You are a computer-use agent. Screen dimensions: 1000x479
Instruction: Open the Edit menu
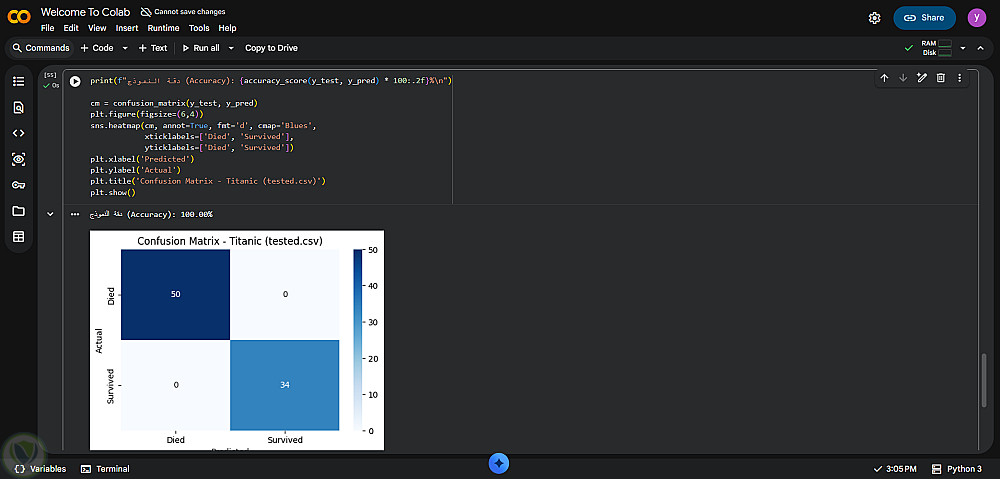click(x=71, y=28)
